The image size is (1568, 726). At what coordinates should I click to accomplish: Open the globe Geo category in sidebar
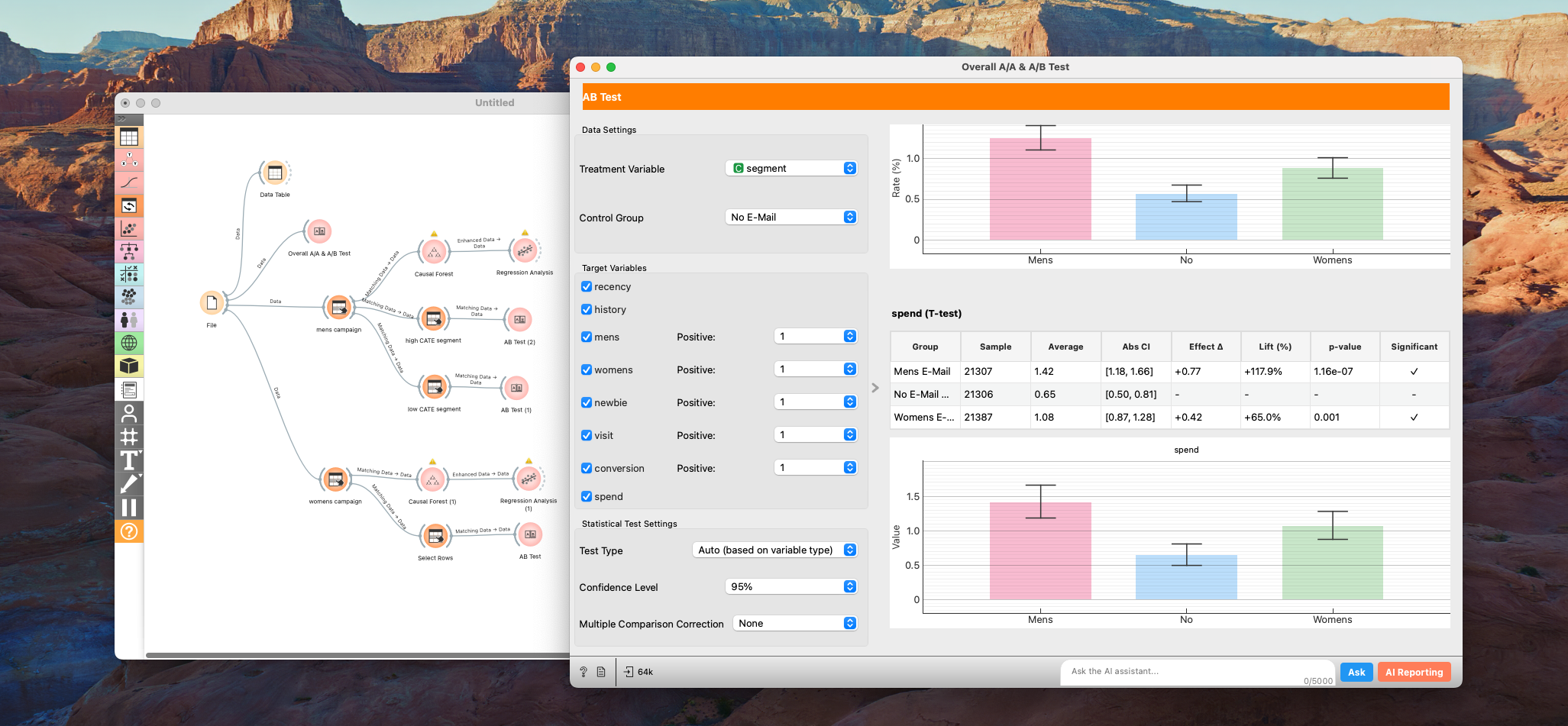[x=129, y=344]
